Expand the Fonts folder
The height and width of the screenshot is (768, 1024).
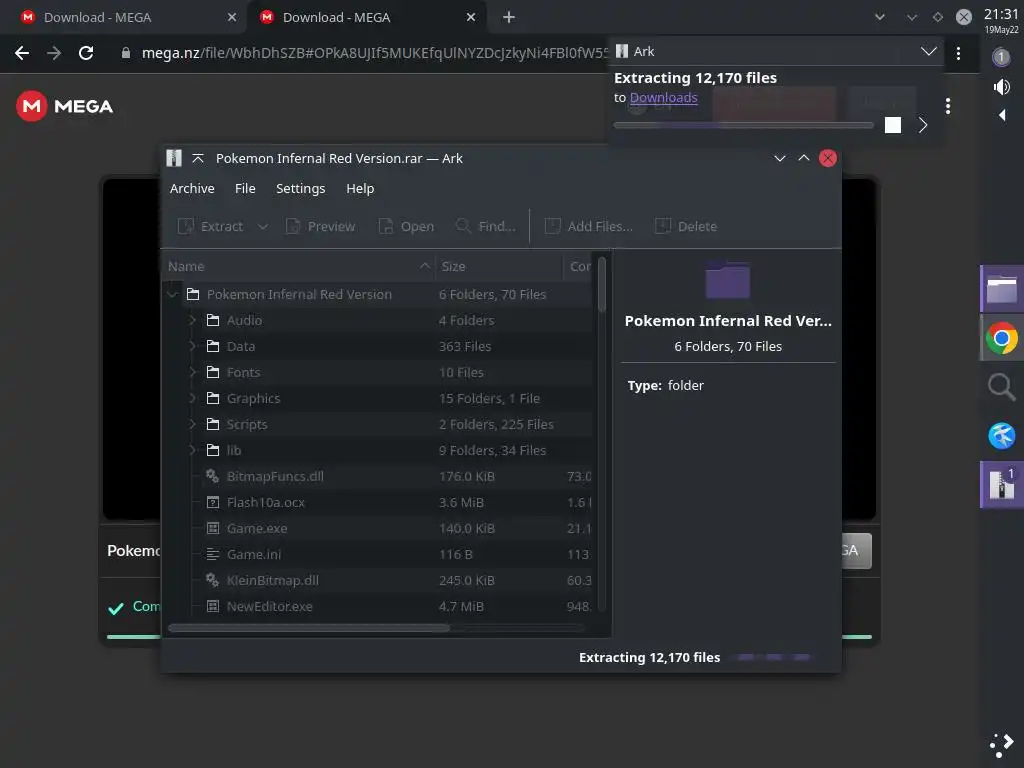click(193, 372)
